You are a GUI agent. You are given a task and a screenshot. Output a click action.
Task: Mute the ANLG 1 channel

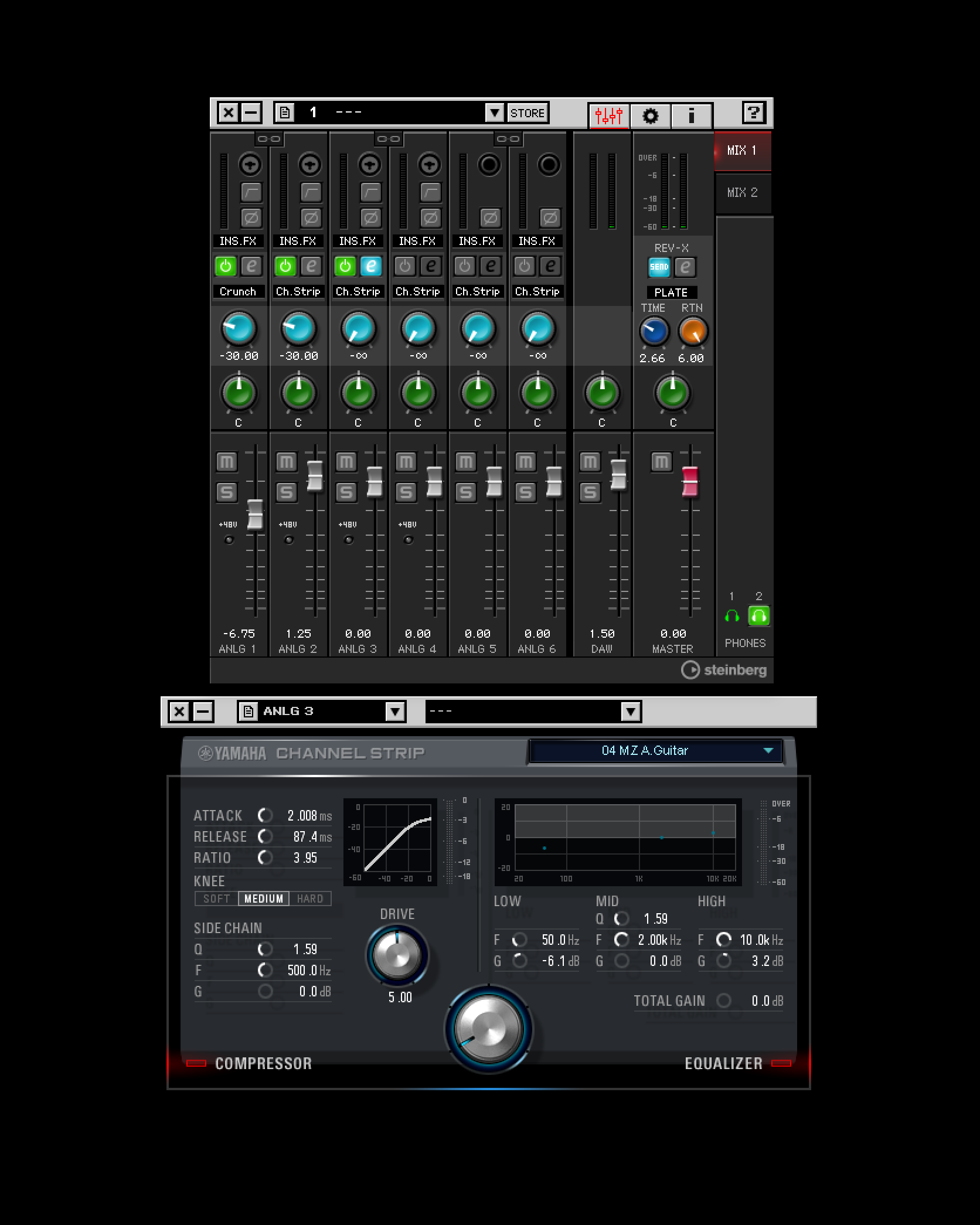226,462
